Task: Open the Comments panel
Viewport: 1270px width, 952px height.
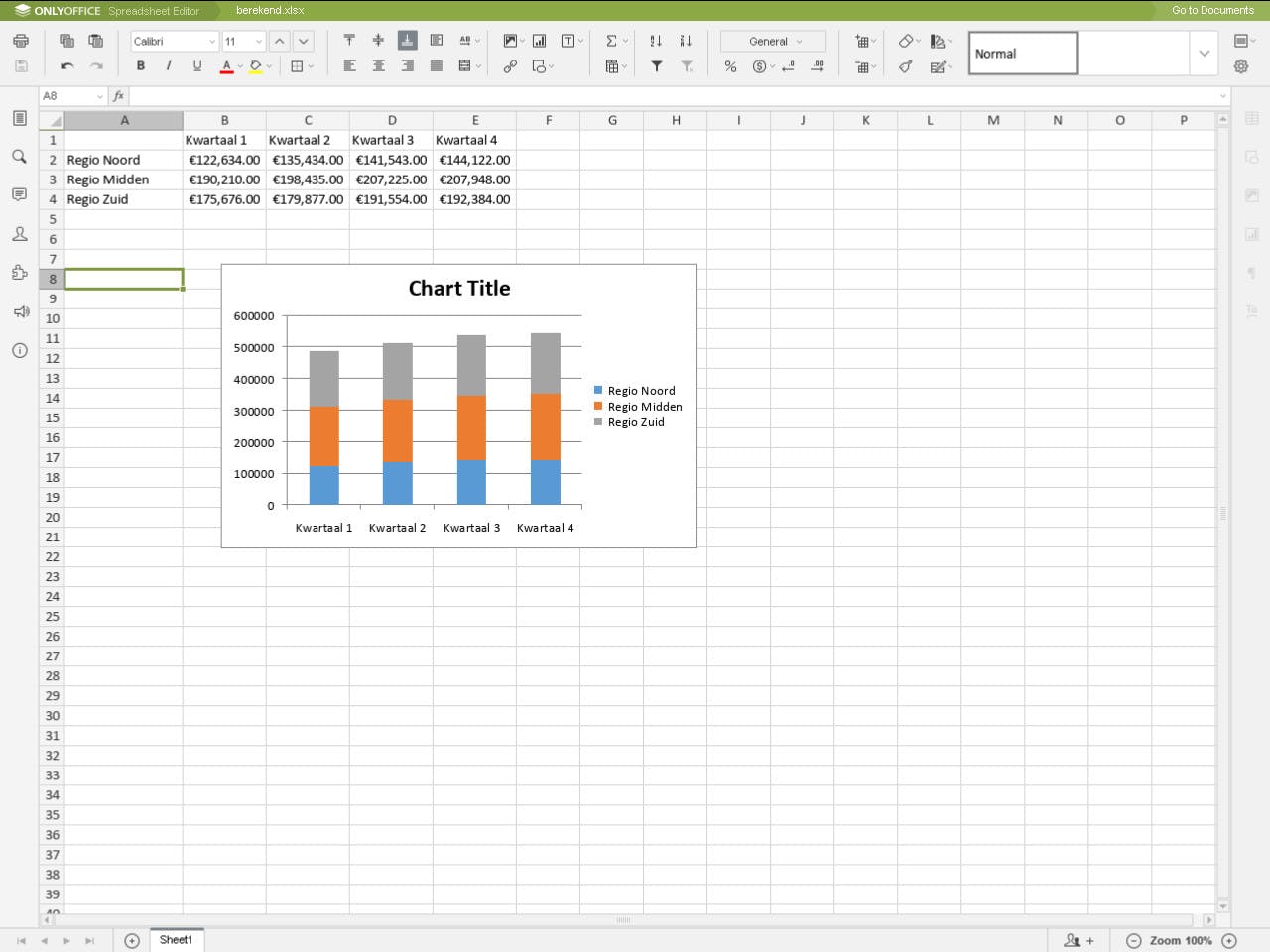Action: click(19, 194)
